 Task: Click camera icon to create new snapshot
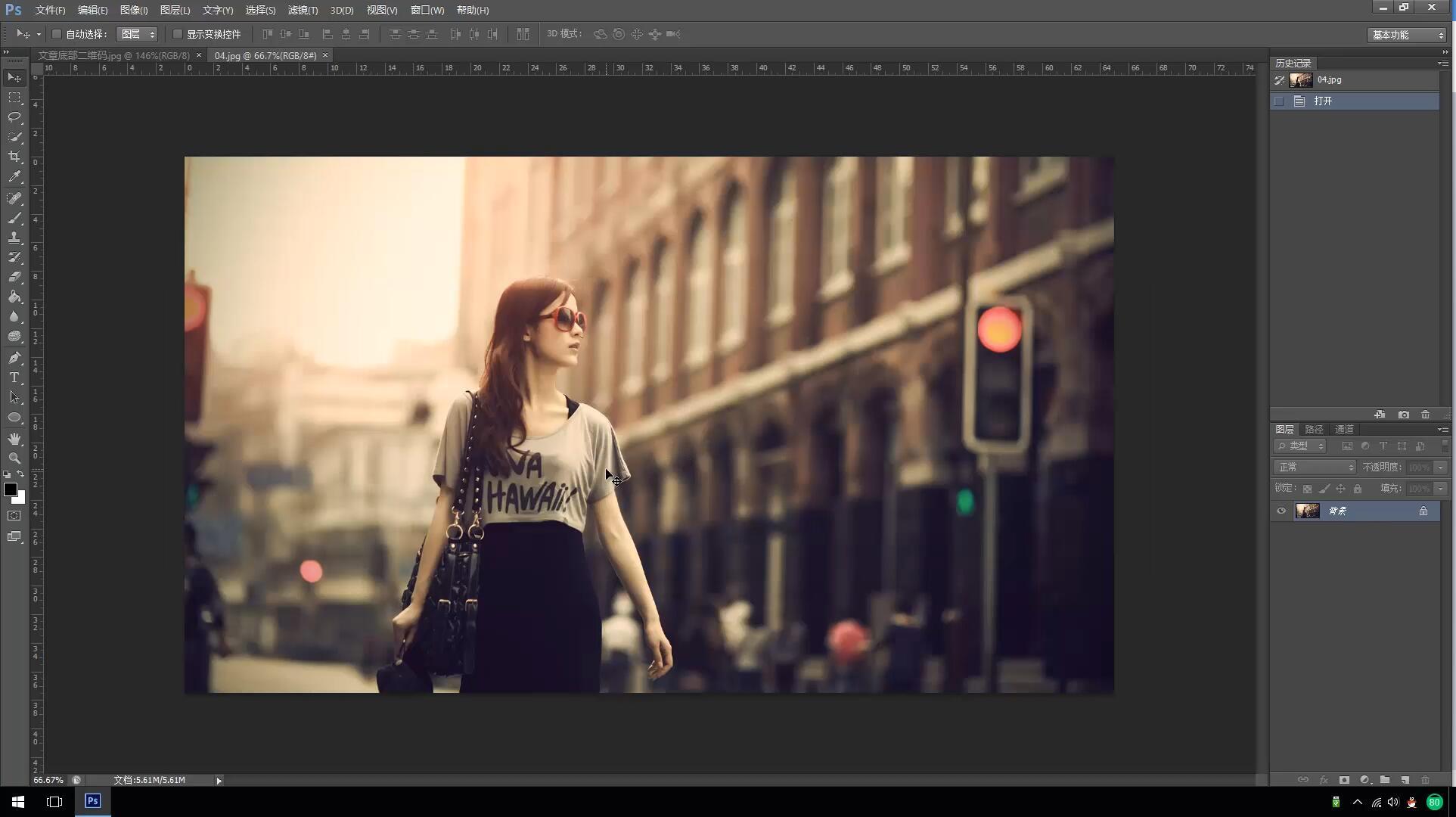(x=1404, y=415)
